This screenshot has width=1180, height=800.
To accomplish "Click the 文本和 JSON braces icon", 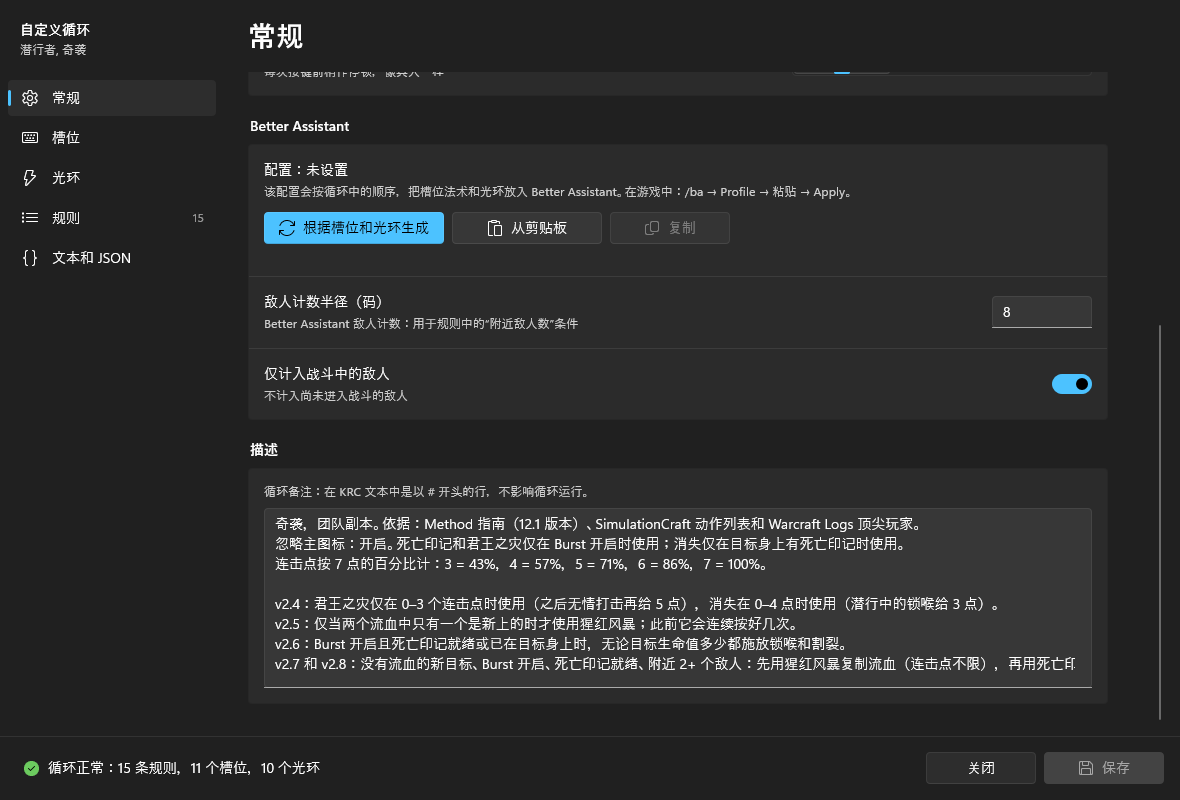I will pos(30,257).
